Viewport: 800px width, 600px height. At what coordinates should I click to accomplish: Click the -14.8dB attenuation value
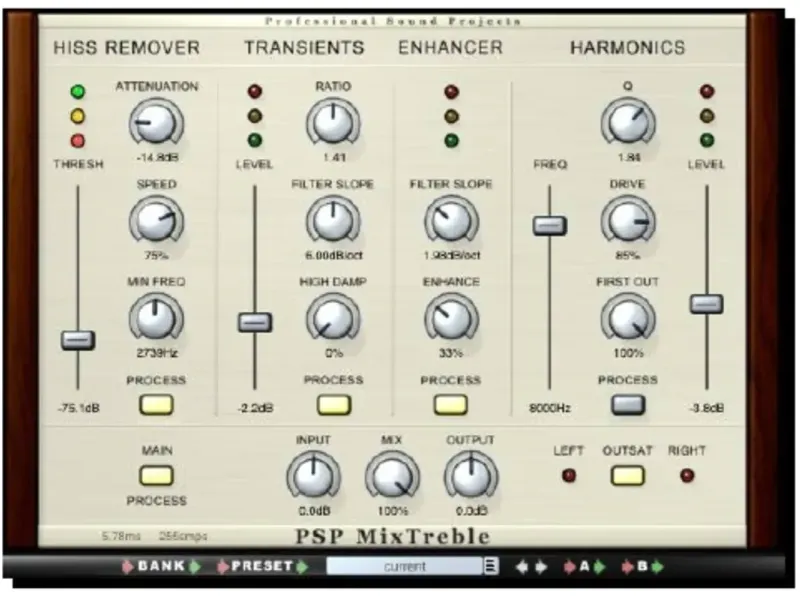(x=157, y=157)
